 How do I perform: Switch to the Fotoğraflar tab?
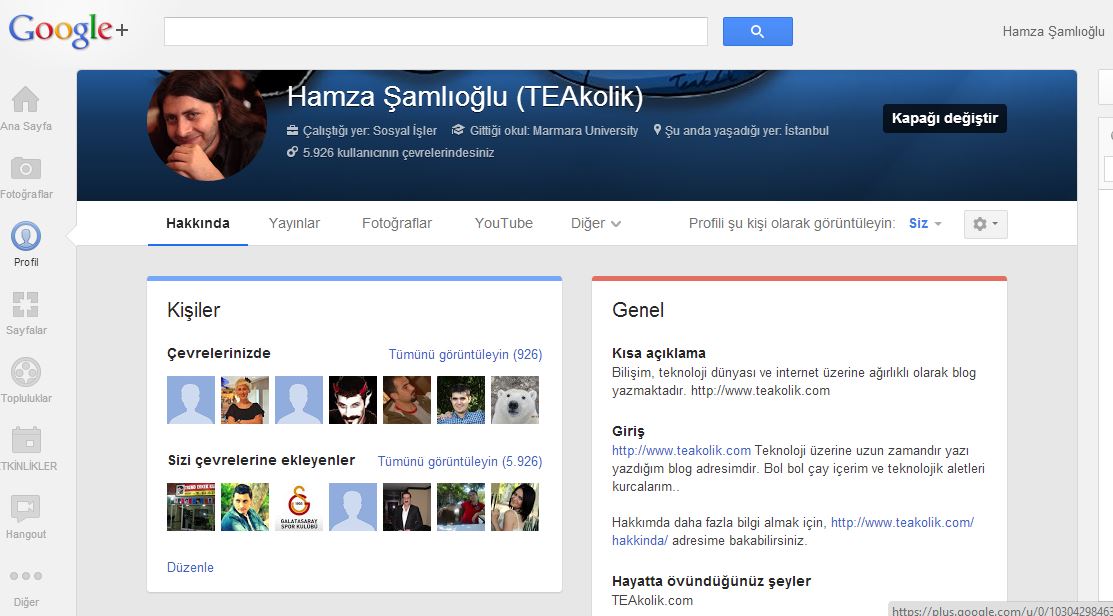(x=397, y=224)
